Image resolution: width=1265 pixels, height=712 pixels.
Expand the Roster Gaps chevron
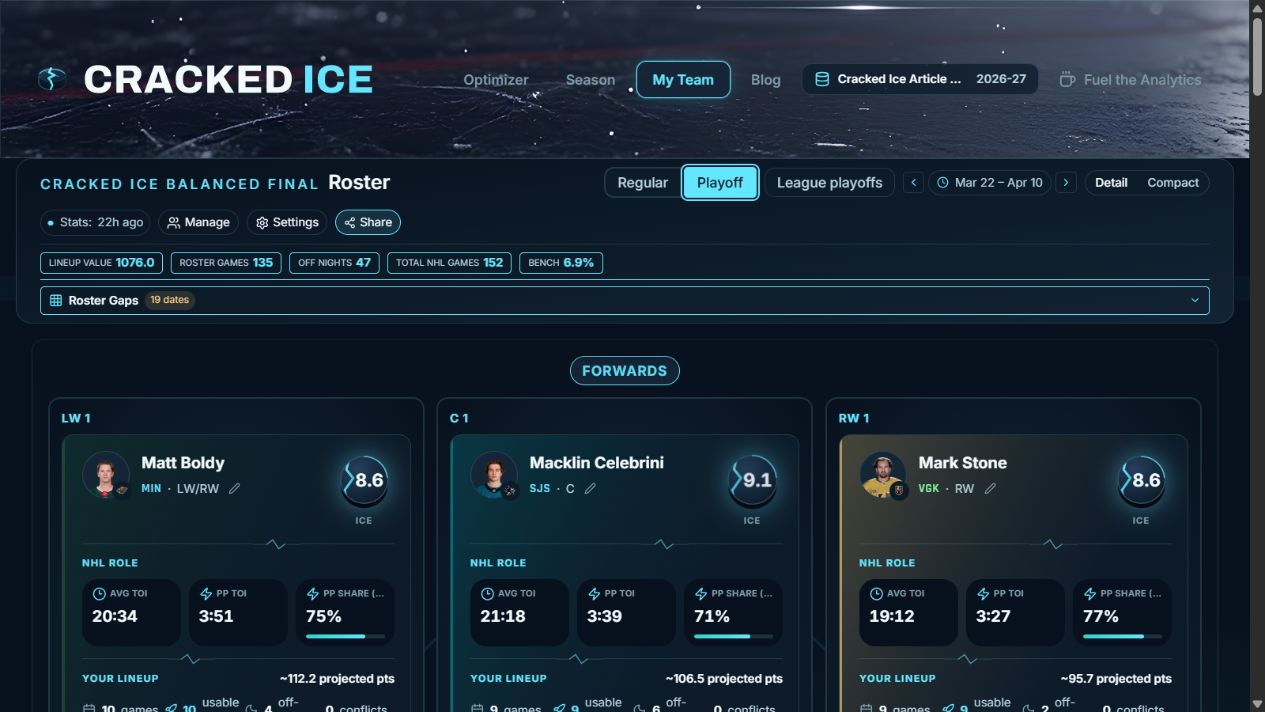coord(1194,300)
